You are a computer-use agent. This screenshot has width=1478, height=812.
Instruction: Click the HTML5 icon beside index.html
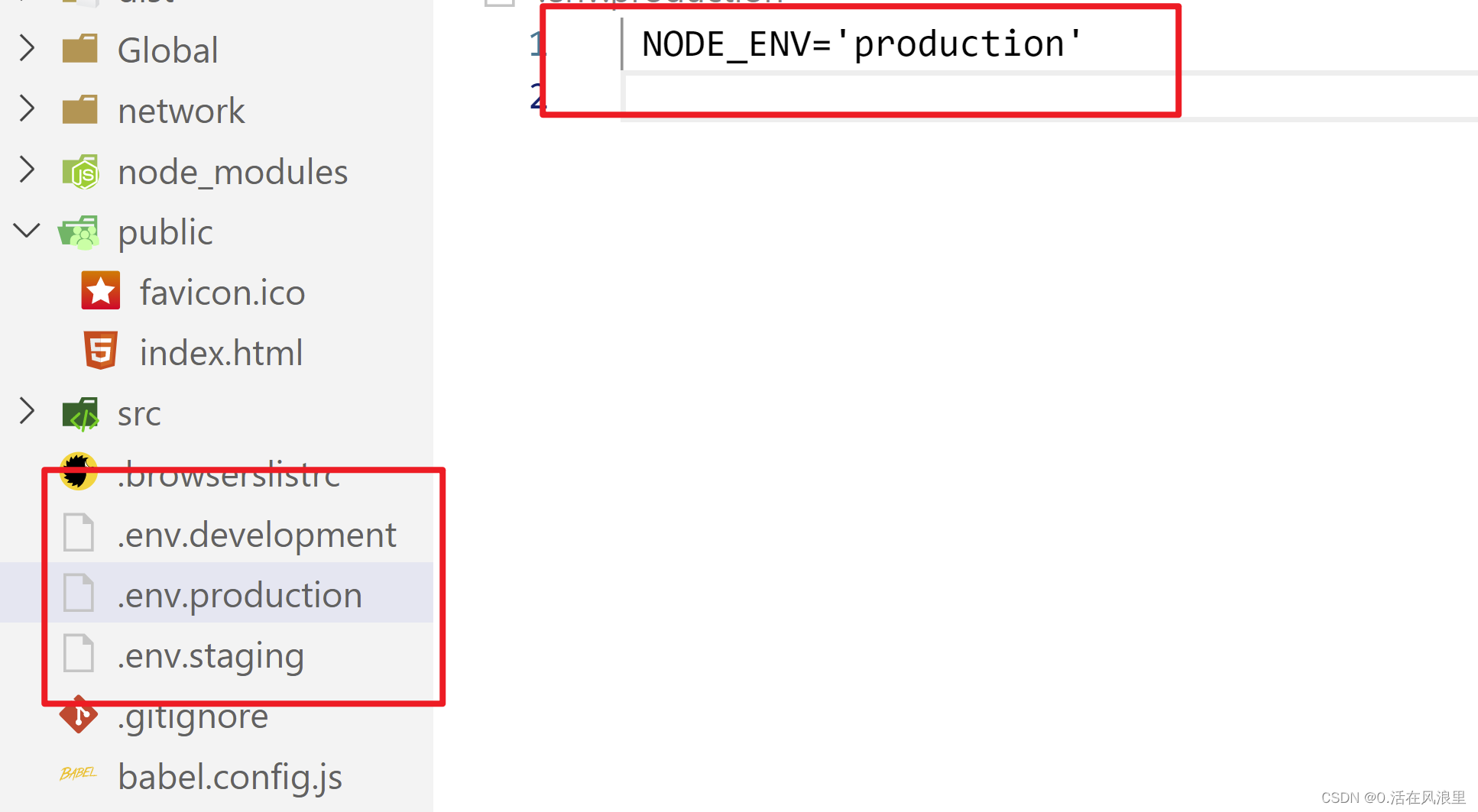100,351
